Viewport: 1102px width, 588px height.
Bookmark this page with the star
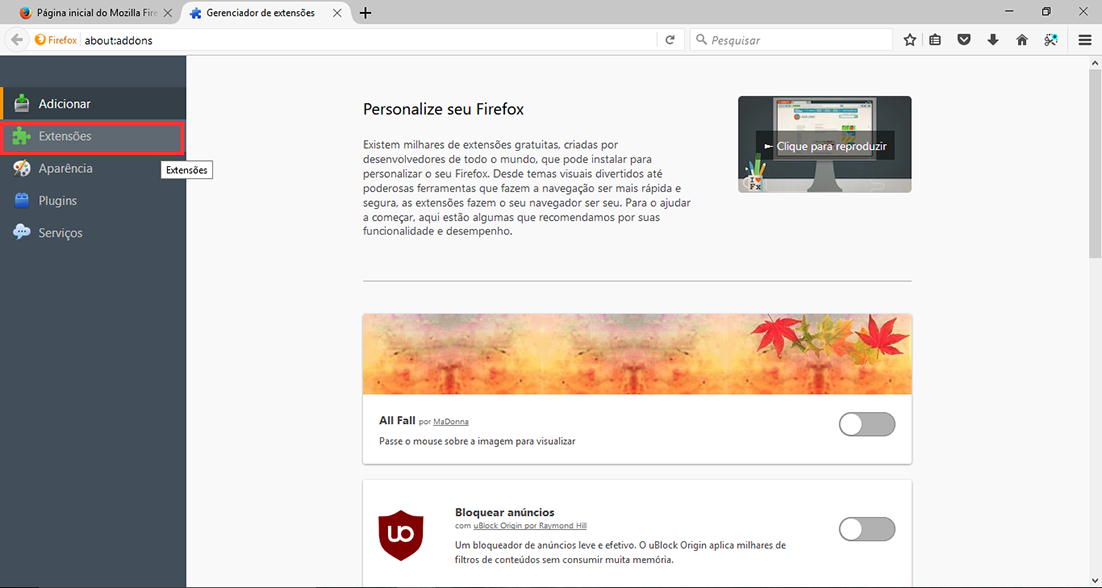click(909, 40)
